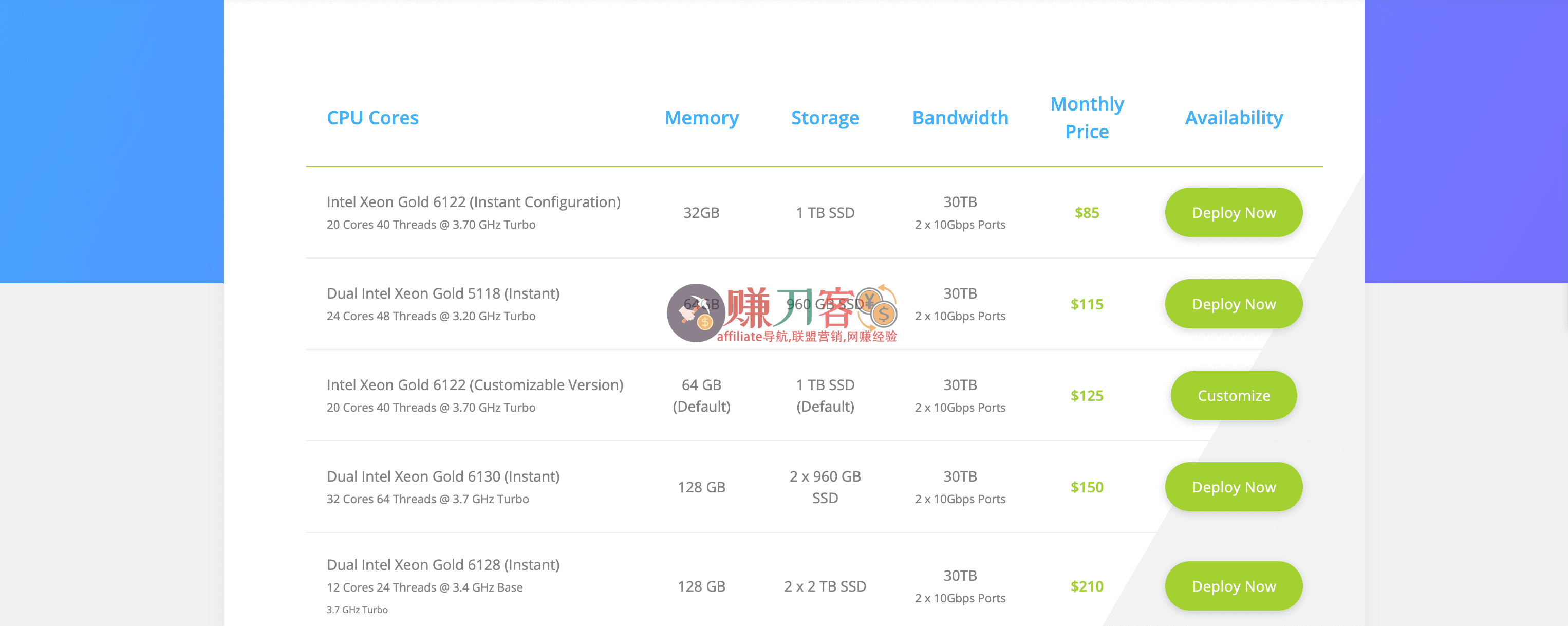
Task: Click Deploy Now for Dual Xeon Gold 6128
Action: (x=1233, y=586)
